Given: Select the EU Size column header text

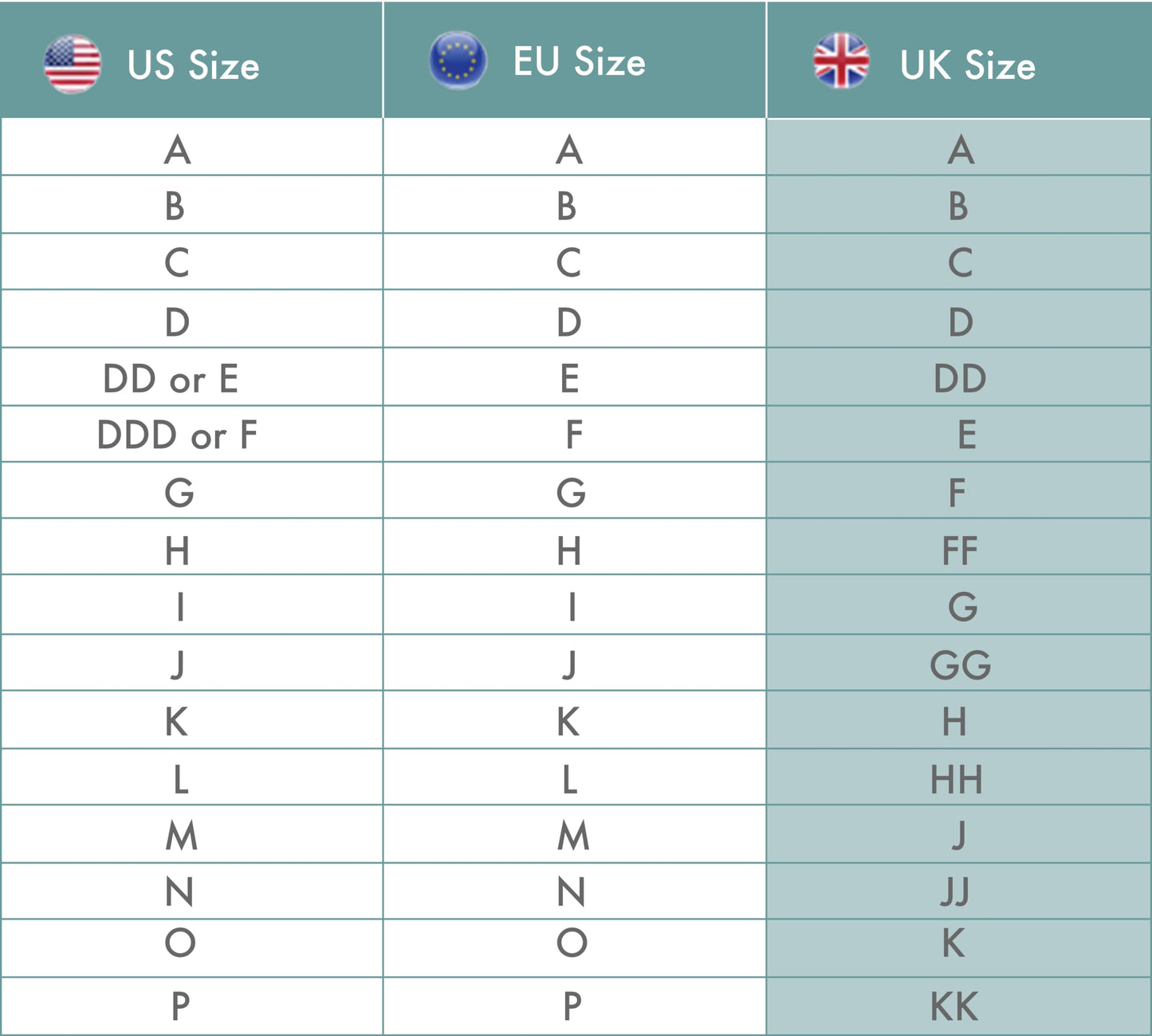Looking at the screenshot, I should (579, 62).
